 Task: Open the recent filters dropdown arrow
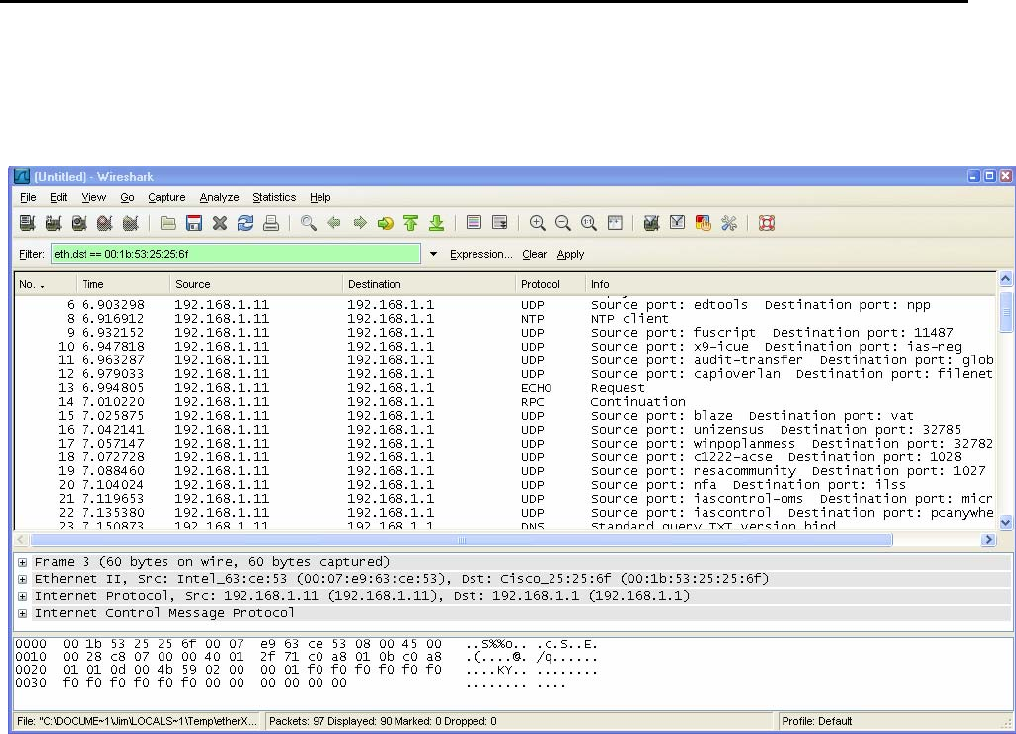(433, 254)
